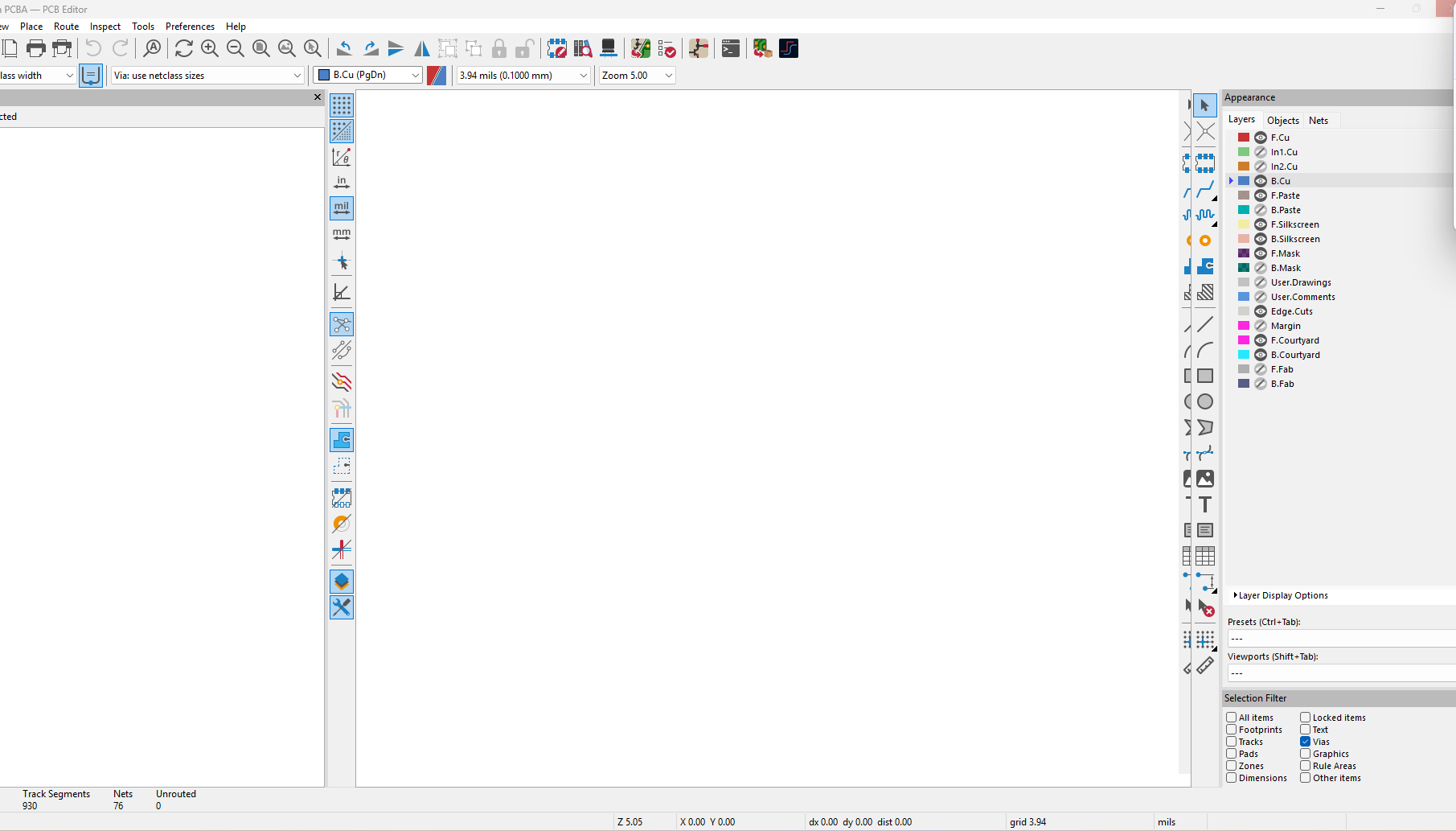Screen dimensions: 1456x831
Task: Open the B.Cu (PgDn) layer dropdown
Action: [x=368, y=75]
